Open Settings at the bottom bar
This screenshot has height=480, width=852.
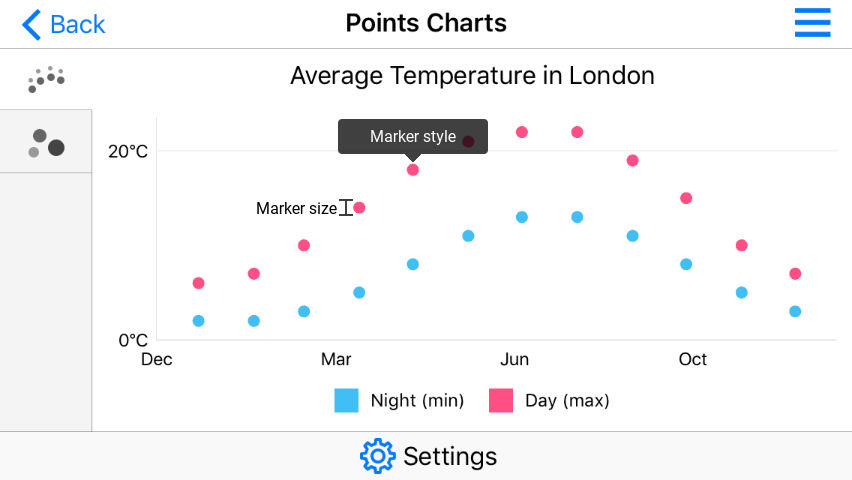[450, 456]
